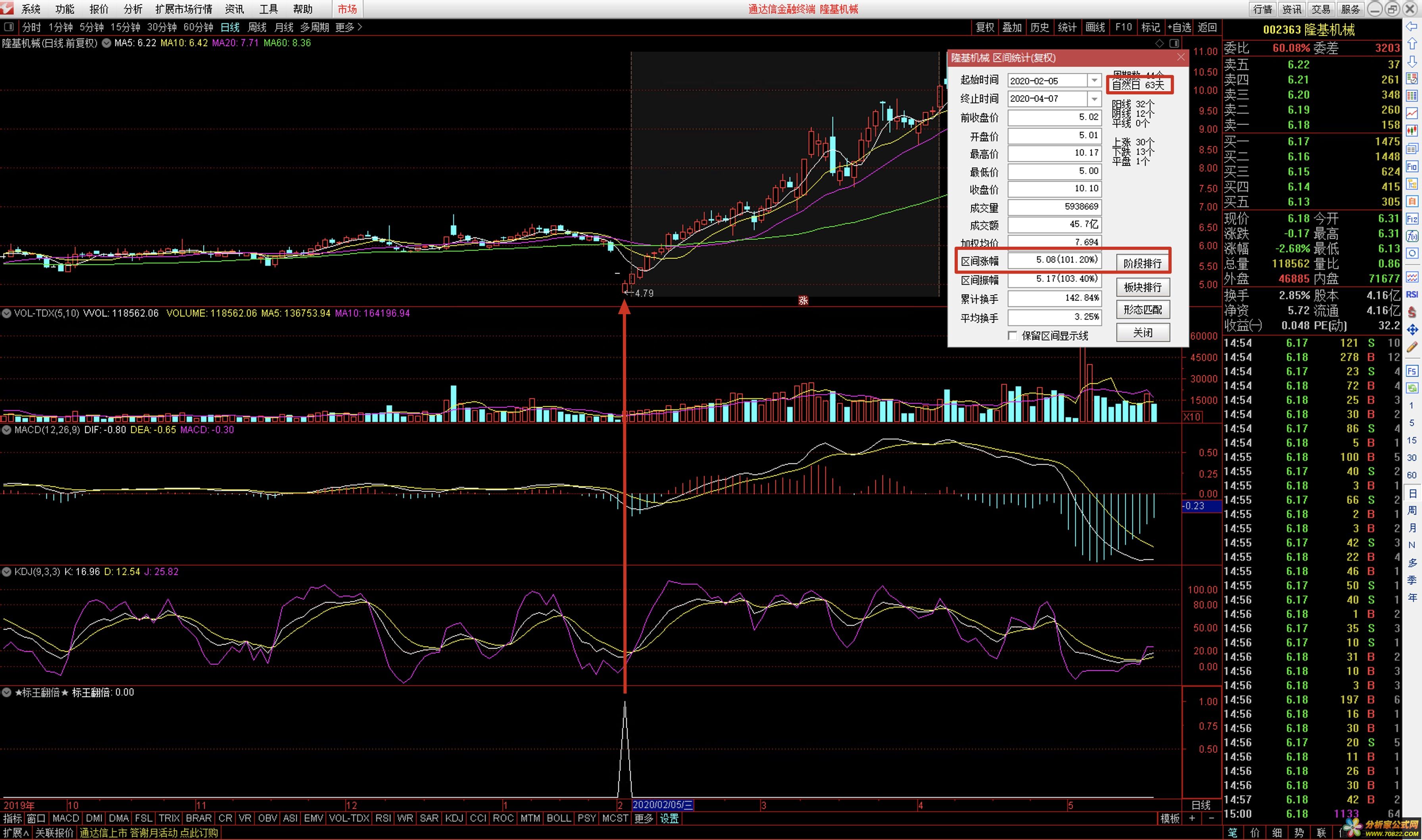The width and height of the screenshot is (1422, 840).
Task: Click the +自选 toolbar button
Action: [1179, 27]
